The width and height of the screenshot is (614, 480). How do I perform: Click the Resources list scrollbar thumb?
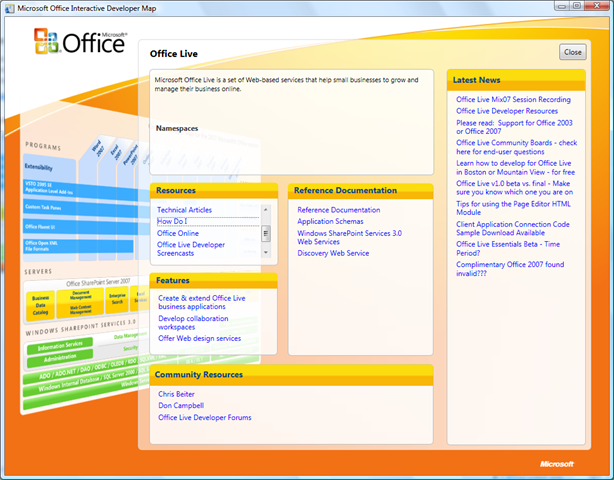pos(265,234)
